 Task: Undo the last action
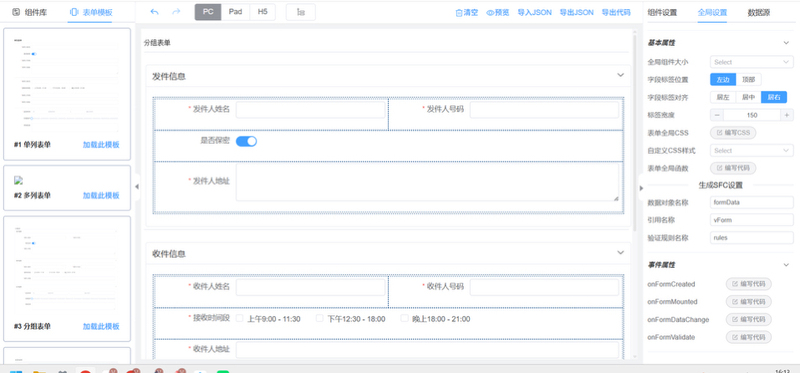(x=155, y=12)
